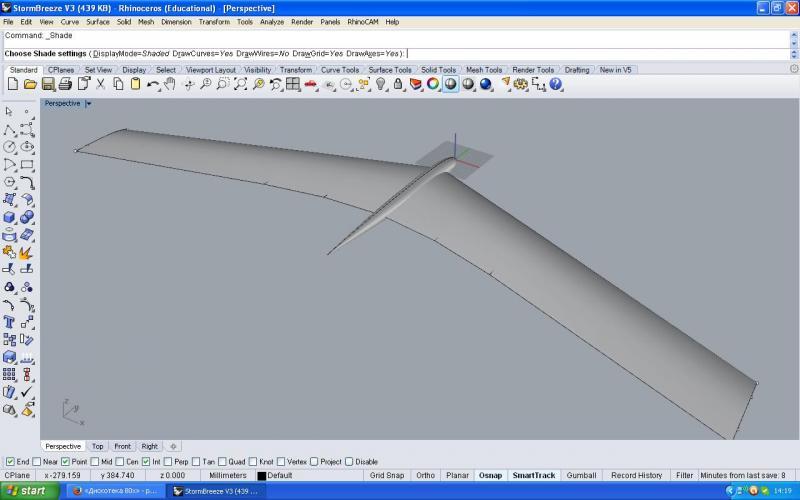Click the black Default layer color swatch
This screenshot has width=800, height=500.
(262, 476)
